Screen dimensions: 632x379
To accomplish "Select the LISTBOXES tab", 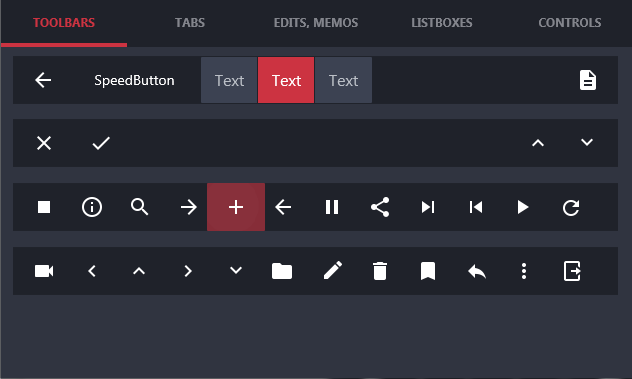I will click(442, 23).
